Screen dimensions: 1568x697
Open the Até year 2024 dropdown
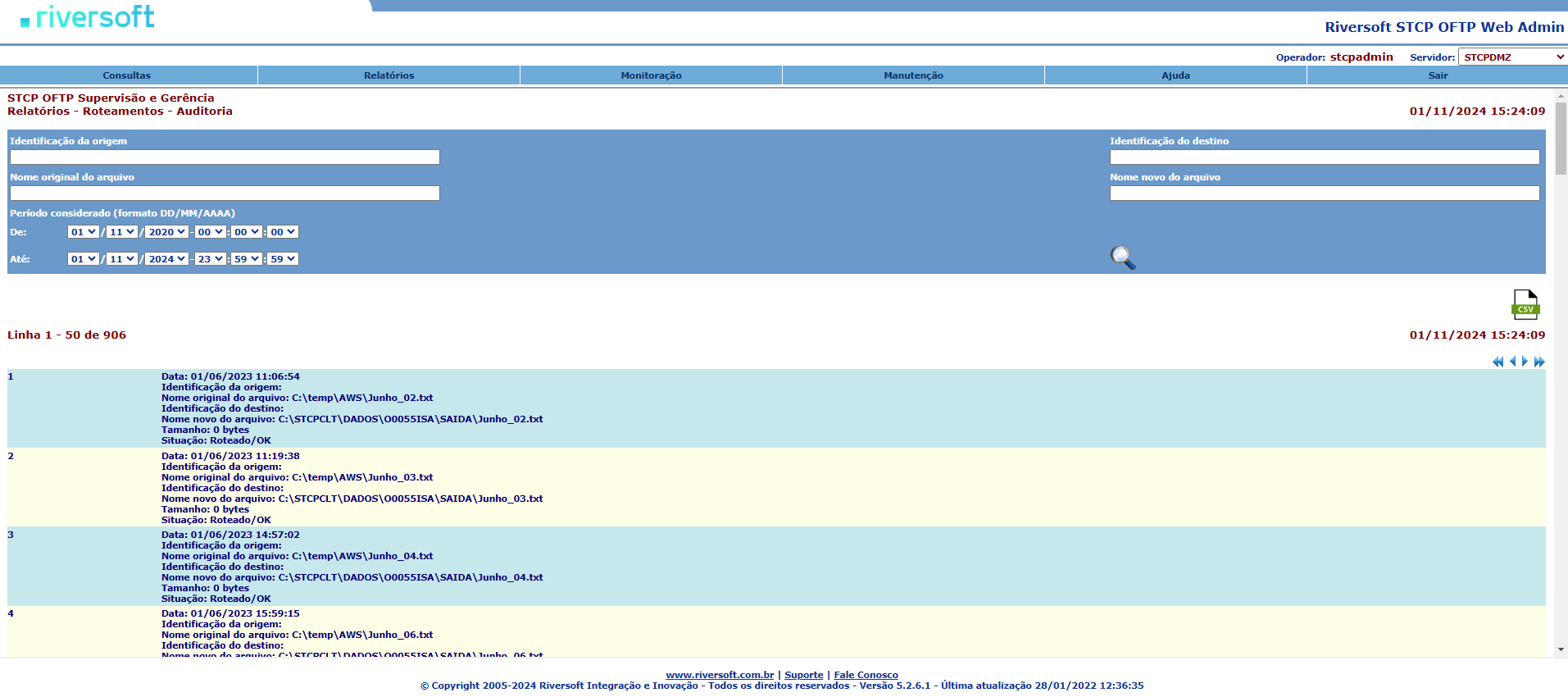167,259
